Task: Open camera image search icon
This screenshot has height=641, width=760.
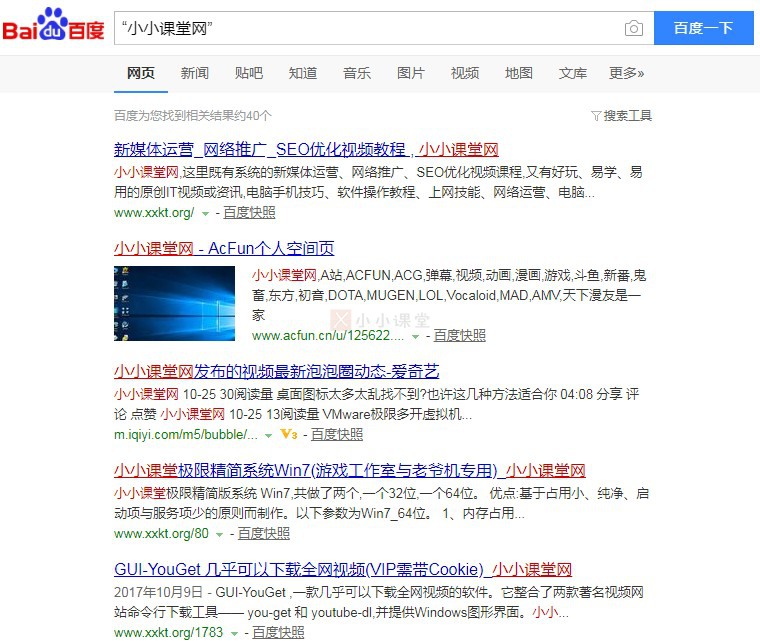Action: 633,28
